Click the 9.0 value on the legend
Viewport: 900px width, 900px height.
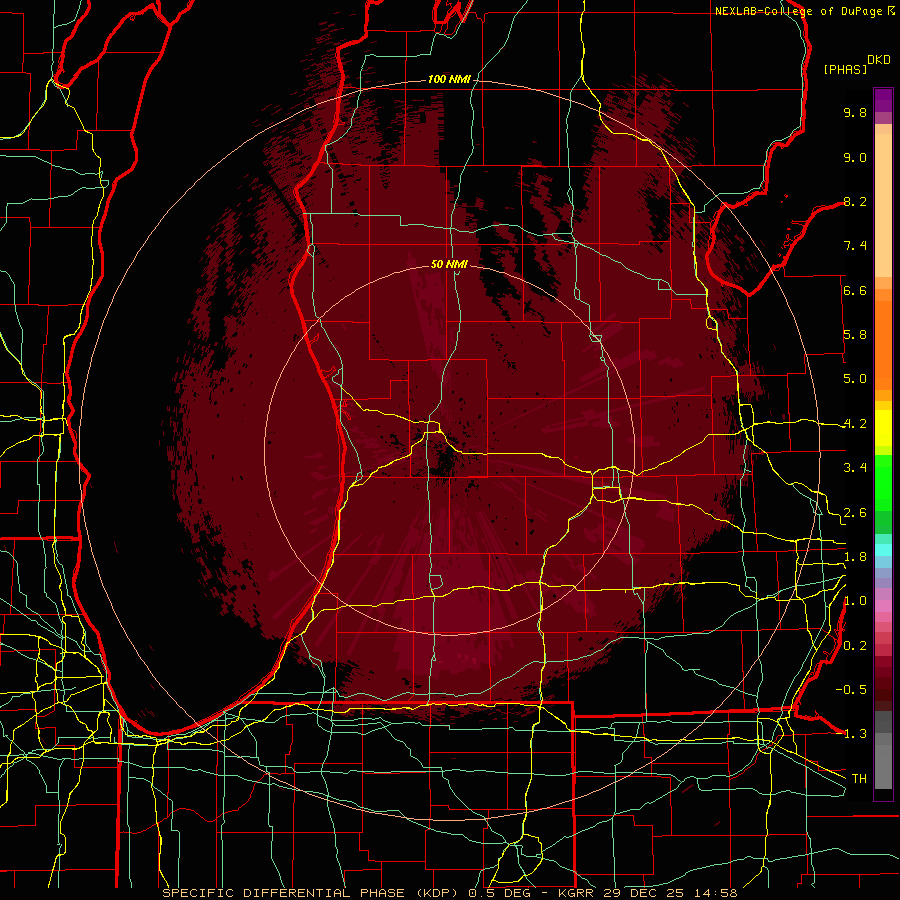coord(855,157)
